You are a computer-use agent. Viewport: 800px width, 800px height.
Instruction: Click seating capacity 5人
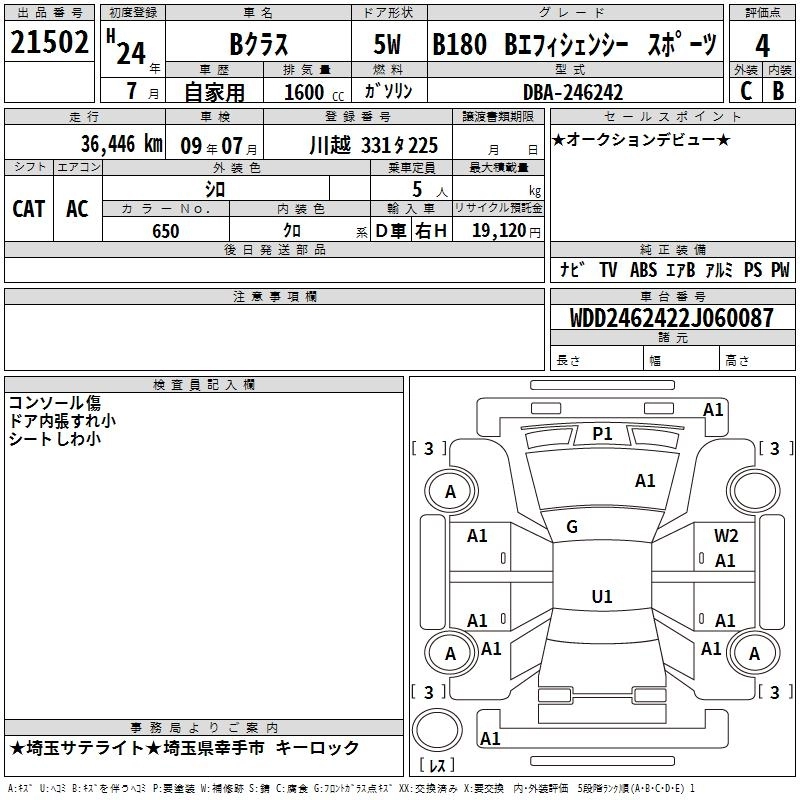click(429, 190)
